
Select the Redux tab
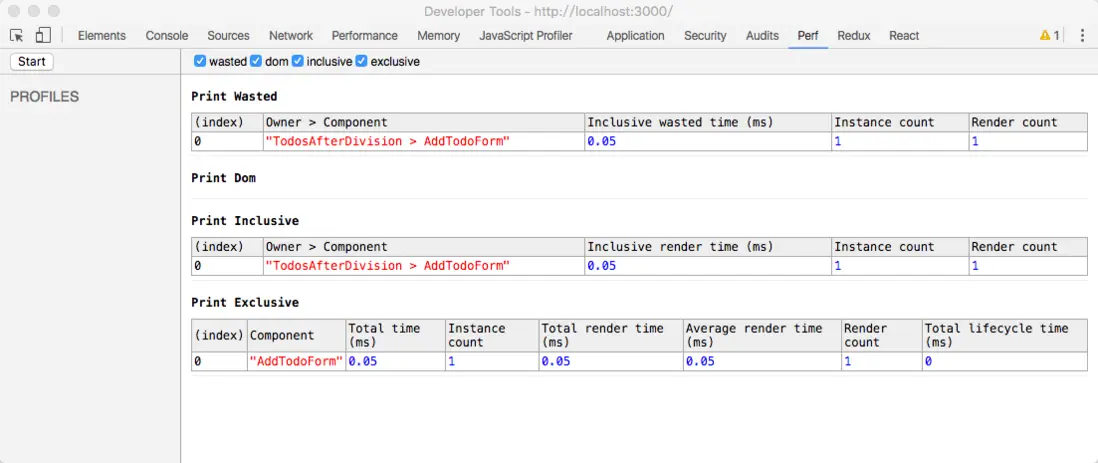(854, 35)
